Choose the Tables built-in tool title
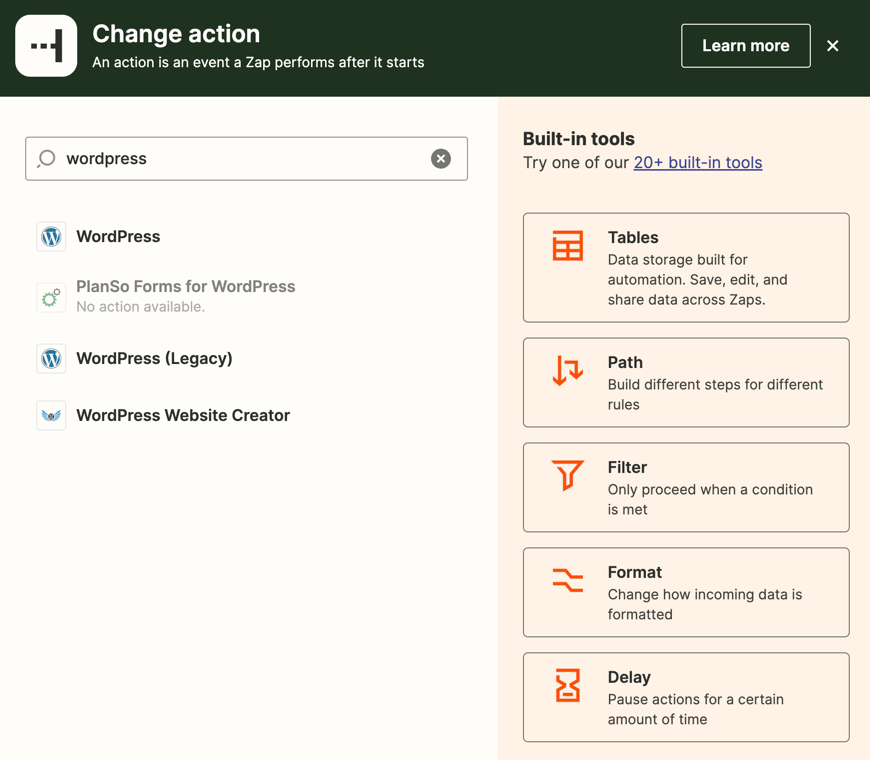This screenshot has width=870, height=760. click(x=633, y=237)
